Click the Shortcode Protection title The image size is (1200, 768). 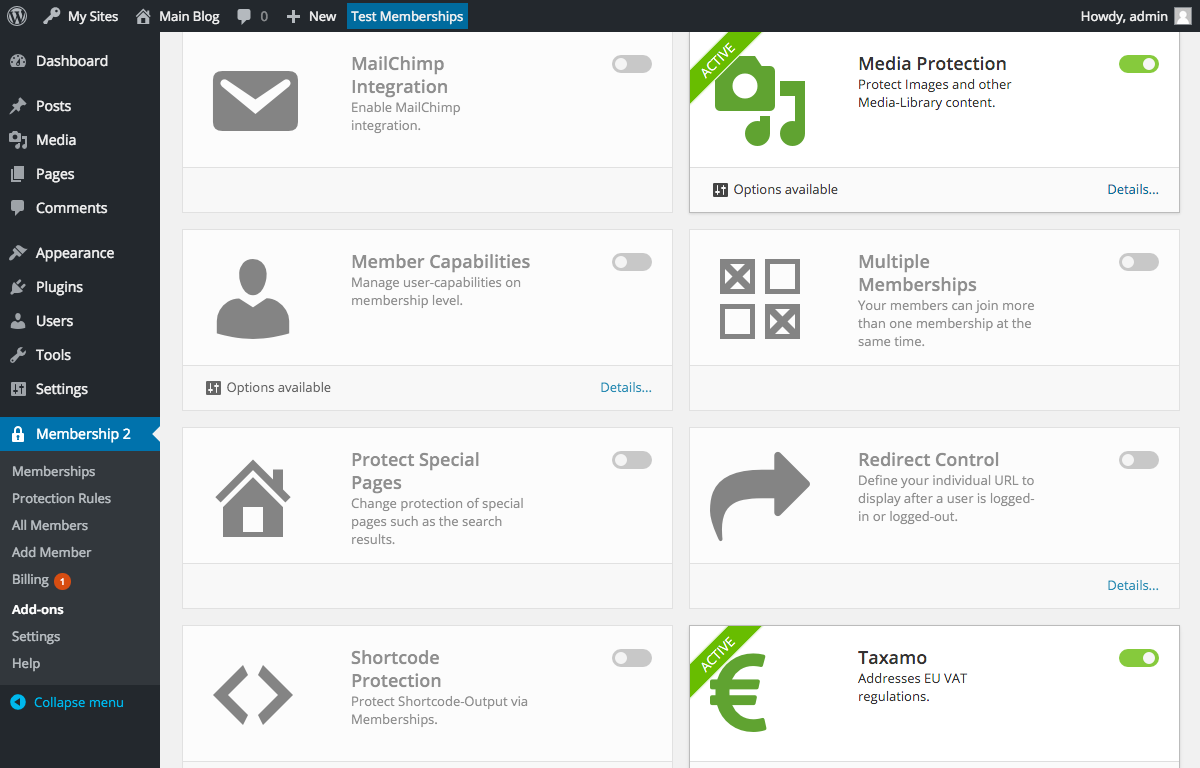coord(396,669)
